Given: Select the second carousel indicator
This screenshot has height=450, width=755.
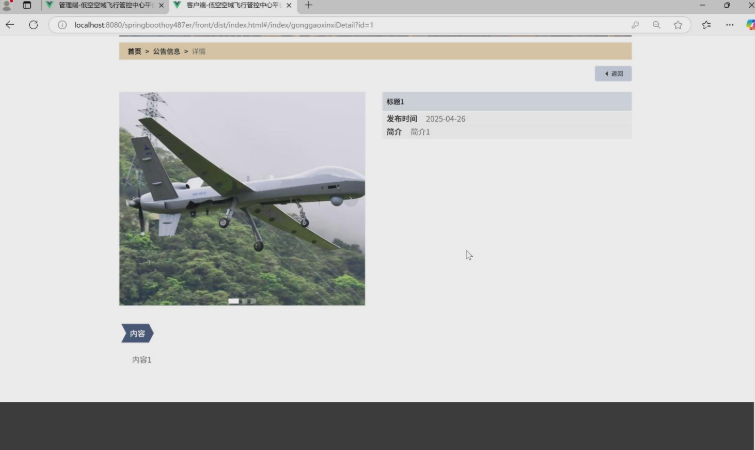Looking at the screenshot, I should click(x=244, y=301).
